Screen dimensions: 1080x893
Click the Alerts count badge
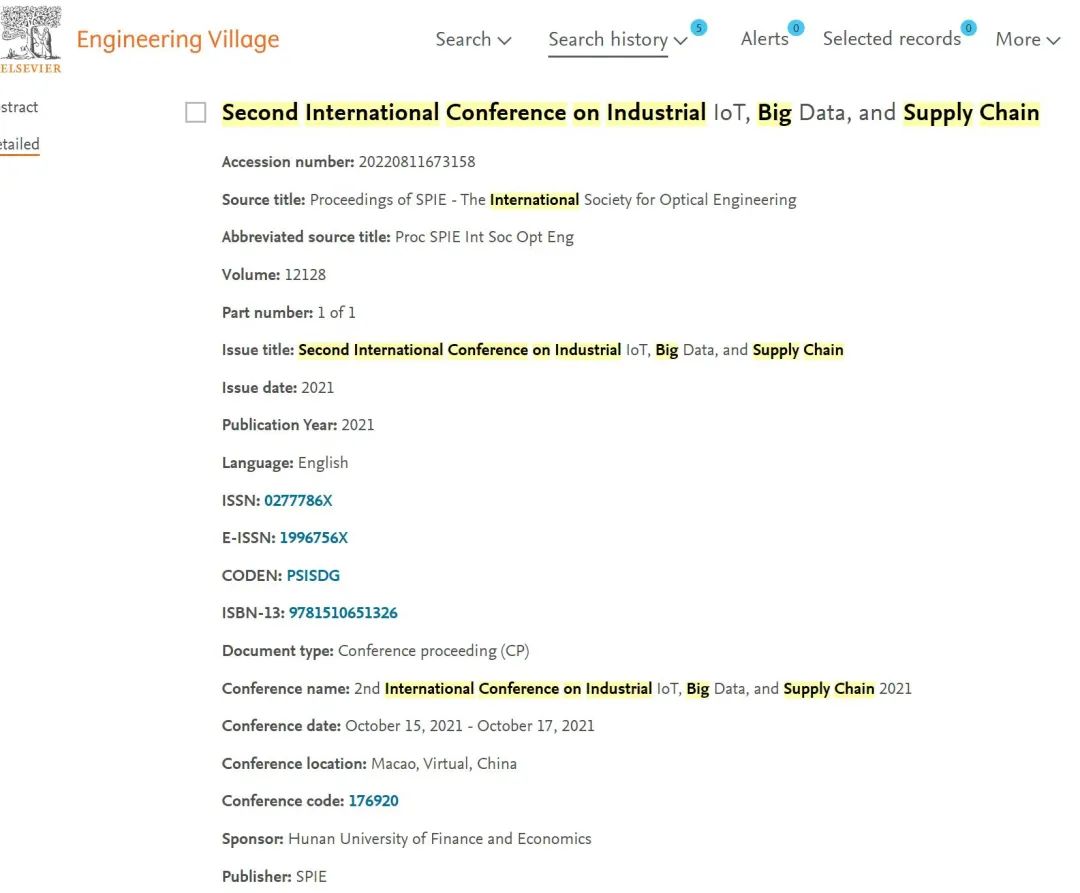click(796, 28)
